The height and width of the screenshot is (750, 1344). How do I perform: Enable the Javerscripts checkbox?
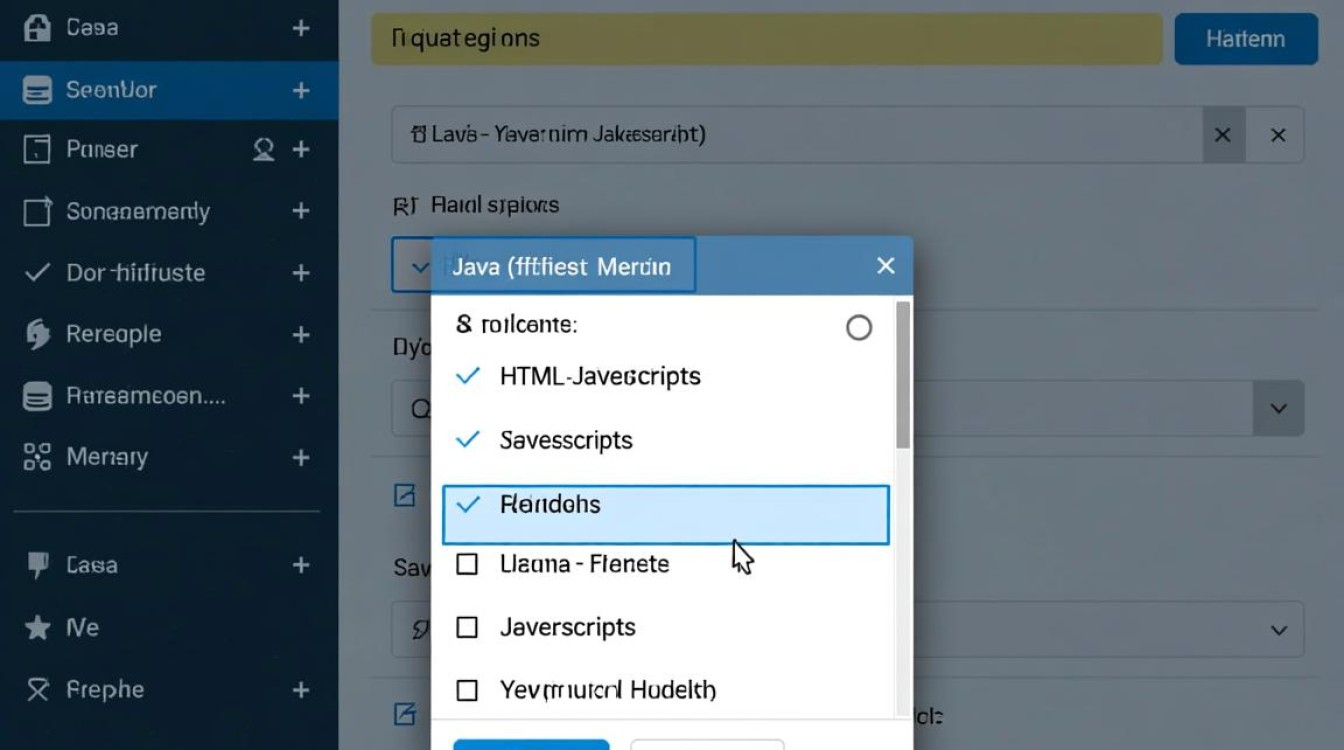coord(467,628)
